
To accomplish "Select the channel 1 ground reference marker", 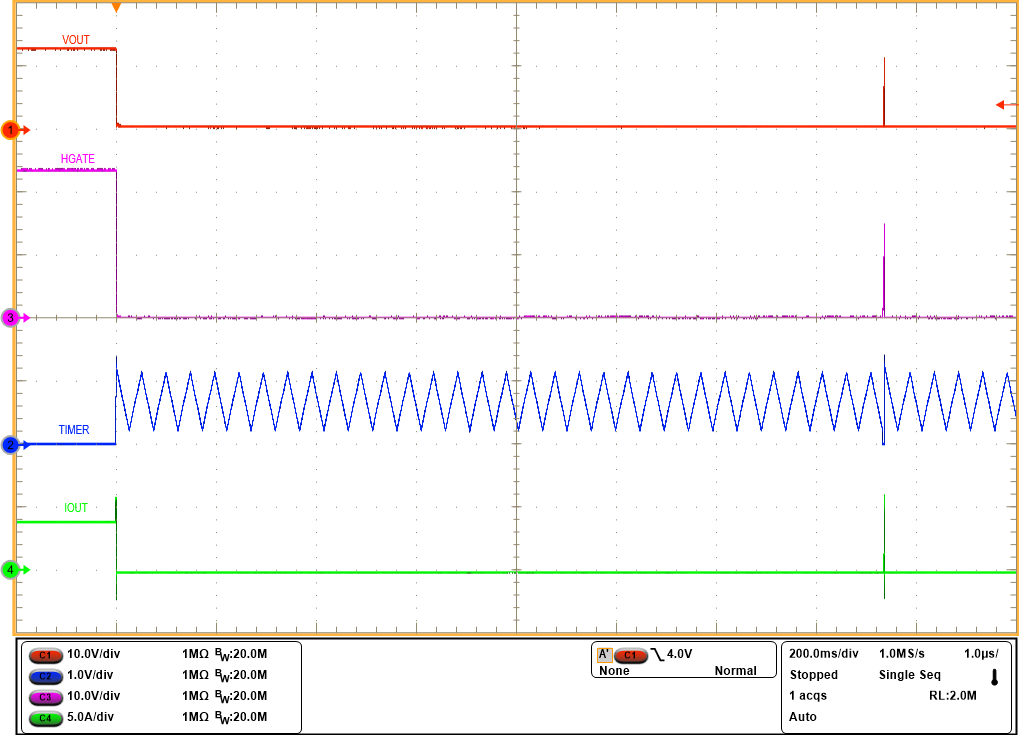I will 10,129.
